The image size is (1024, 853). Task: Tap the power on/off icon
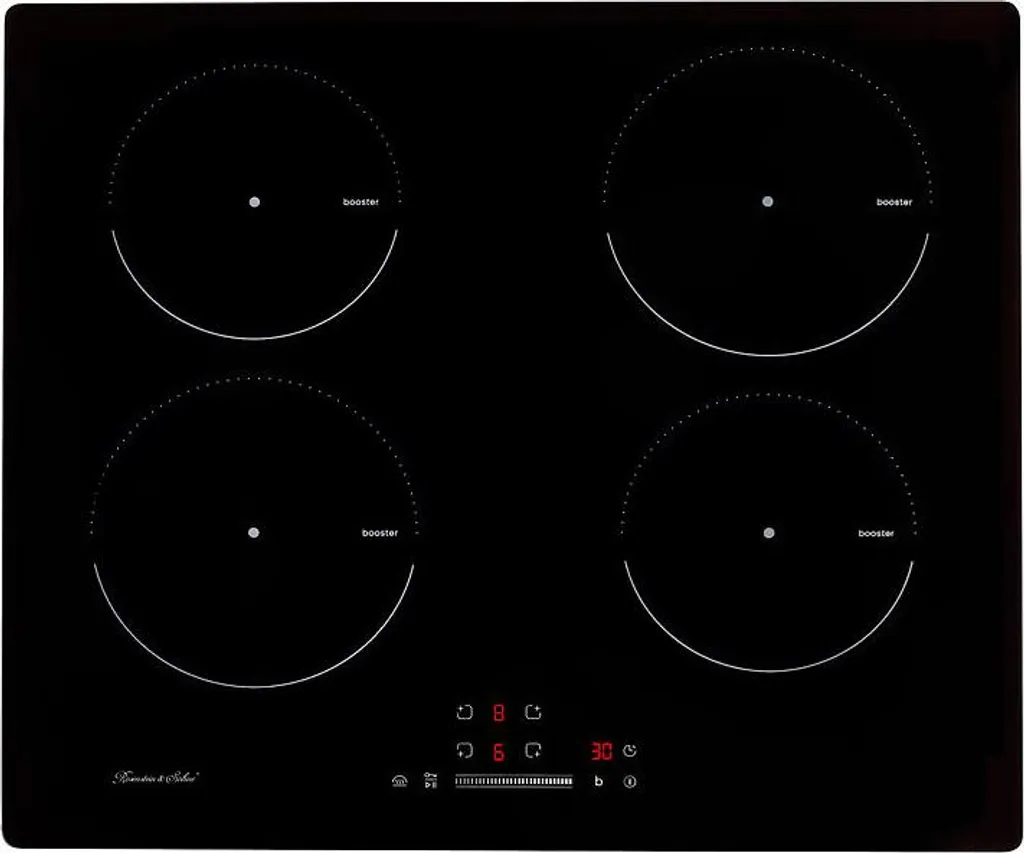coord(630,781)
